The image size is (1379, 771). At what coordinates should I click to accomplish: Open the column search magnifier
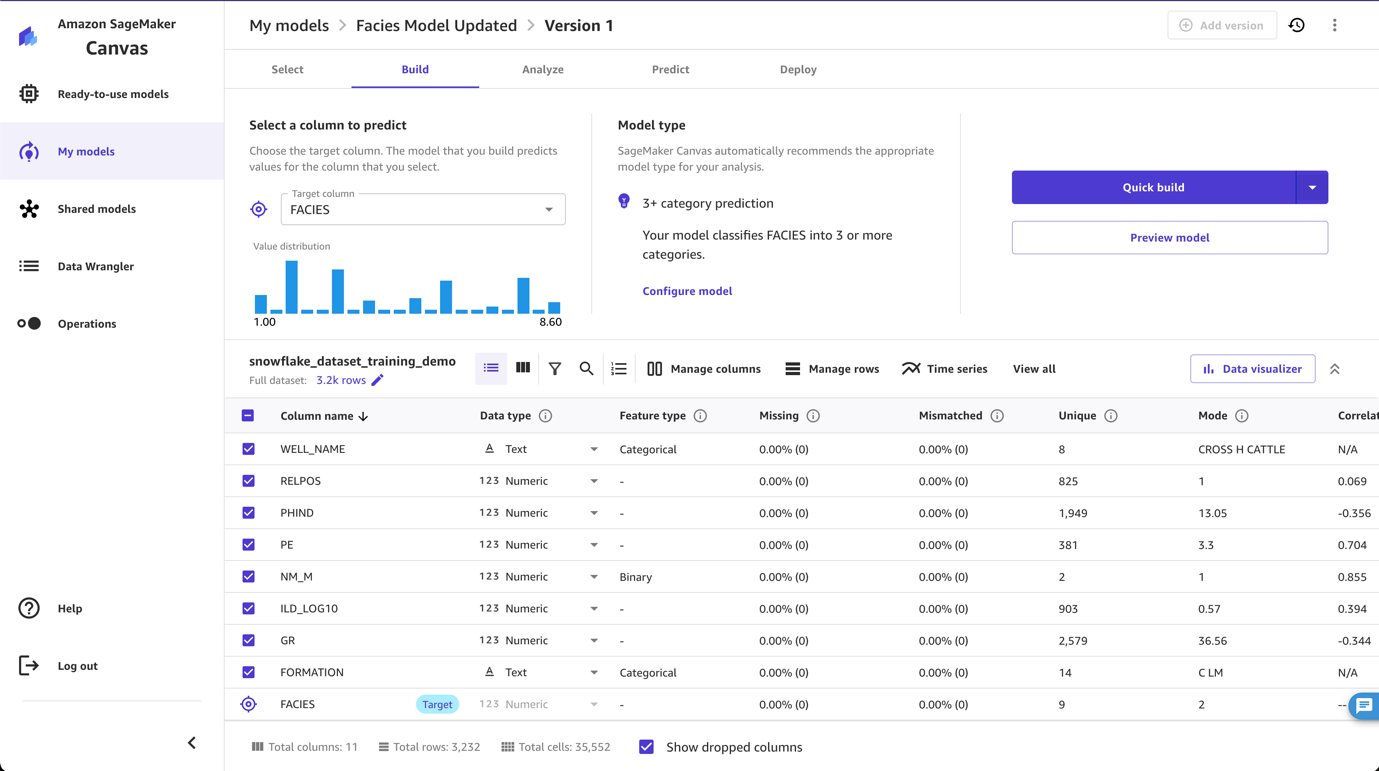pos(587,369)
